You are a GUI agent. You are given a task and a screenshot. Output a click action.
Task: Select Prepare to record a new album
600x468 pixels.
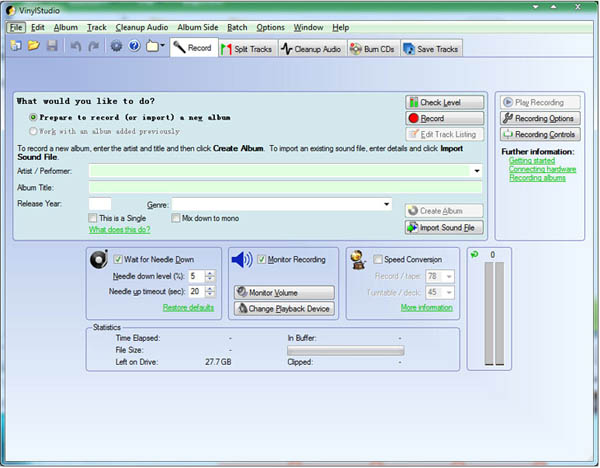point(33,117)
